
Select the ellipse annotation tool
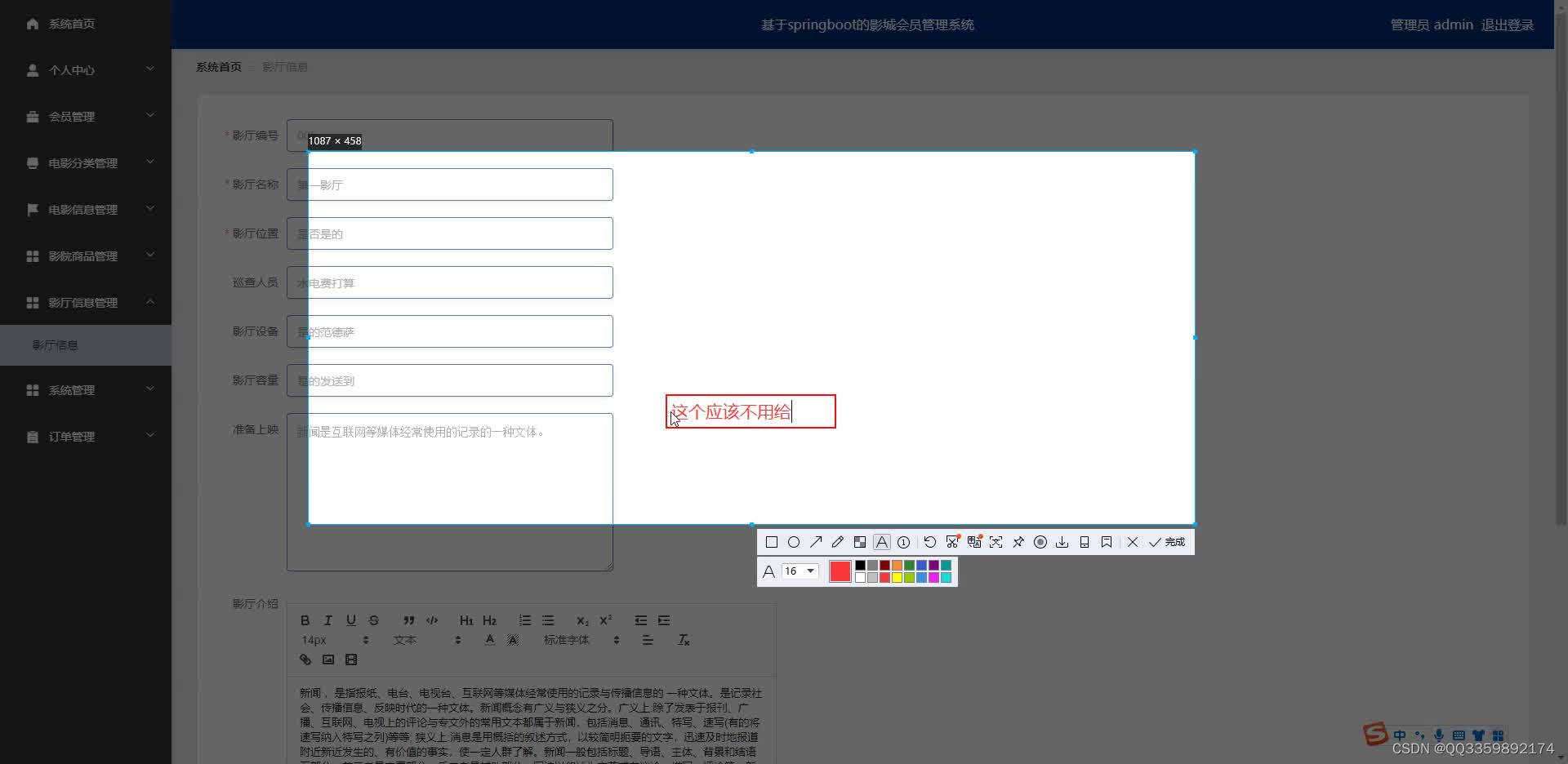click(x=793, y=542)
